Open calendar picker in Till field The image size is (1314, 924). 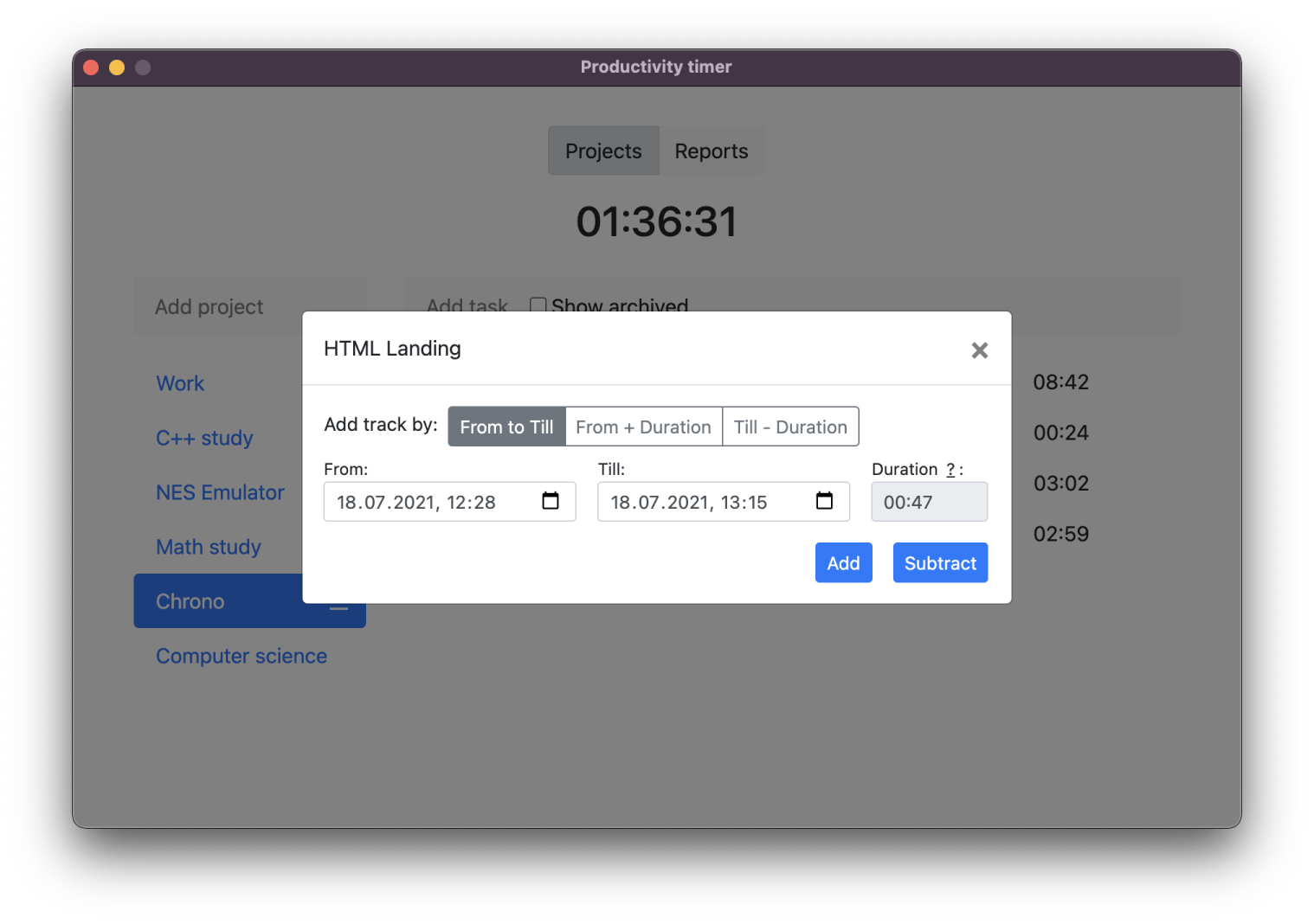click(824, 501)
